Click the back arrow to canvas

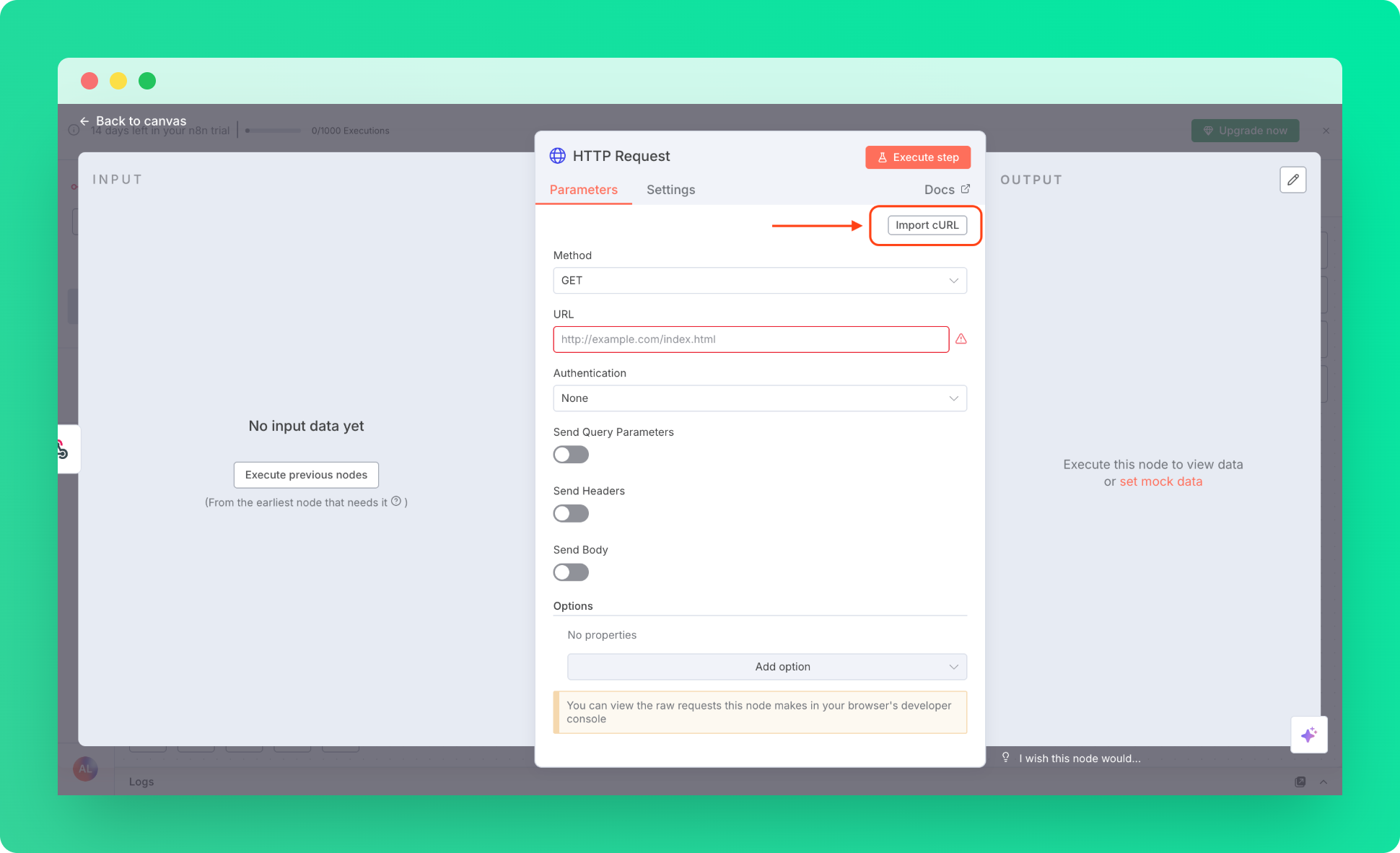(x=84, y=121)
